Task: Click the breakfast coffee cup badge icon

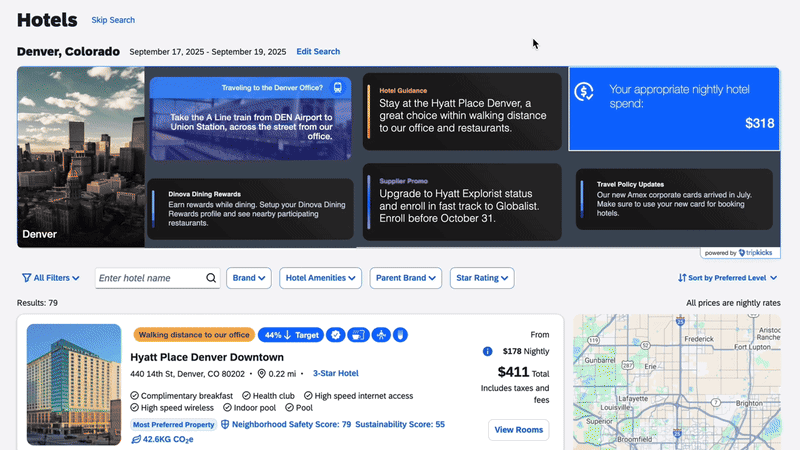Action: click(x=358, y=335)
